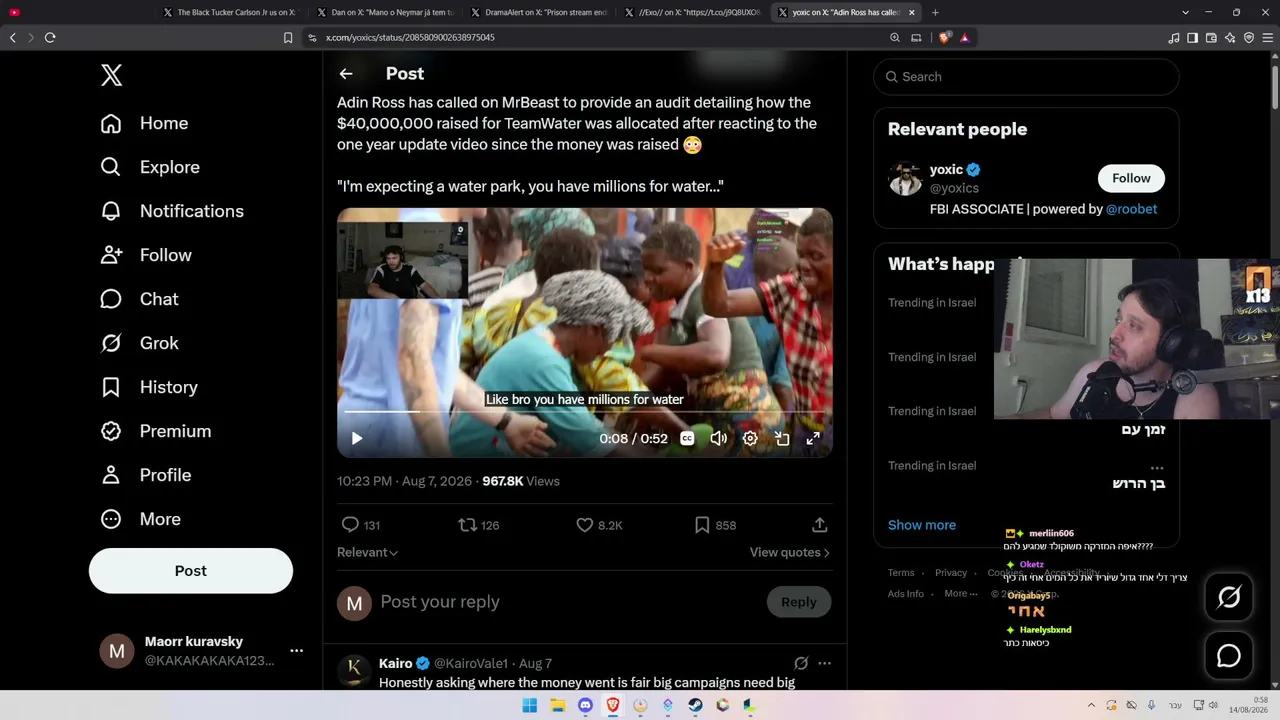Open the floating Grok button

tap(1229, 597)
